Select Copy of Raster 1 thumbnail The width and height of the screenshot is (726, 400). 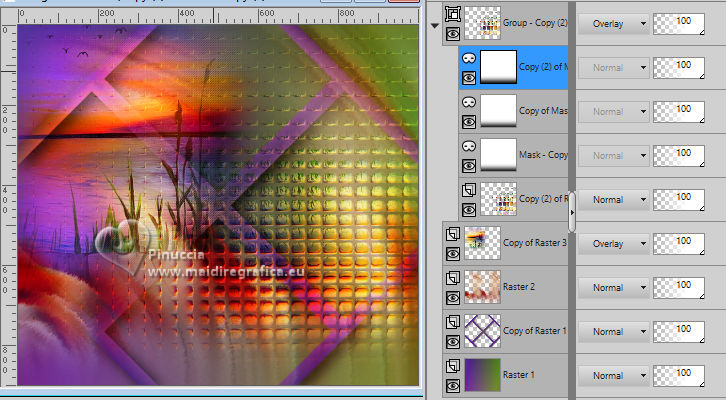pos(482,331)
